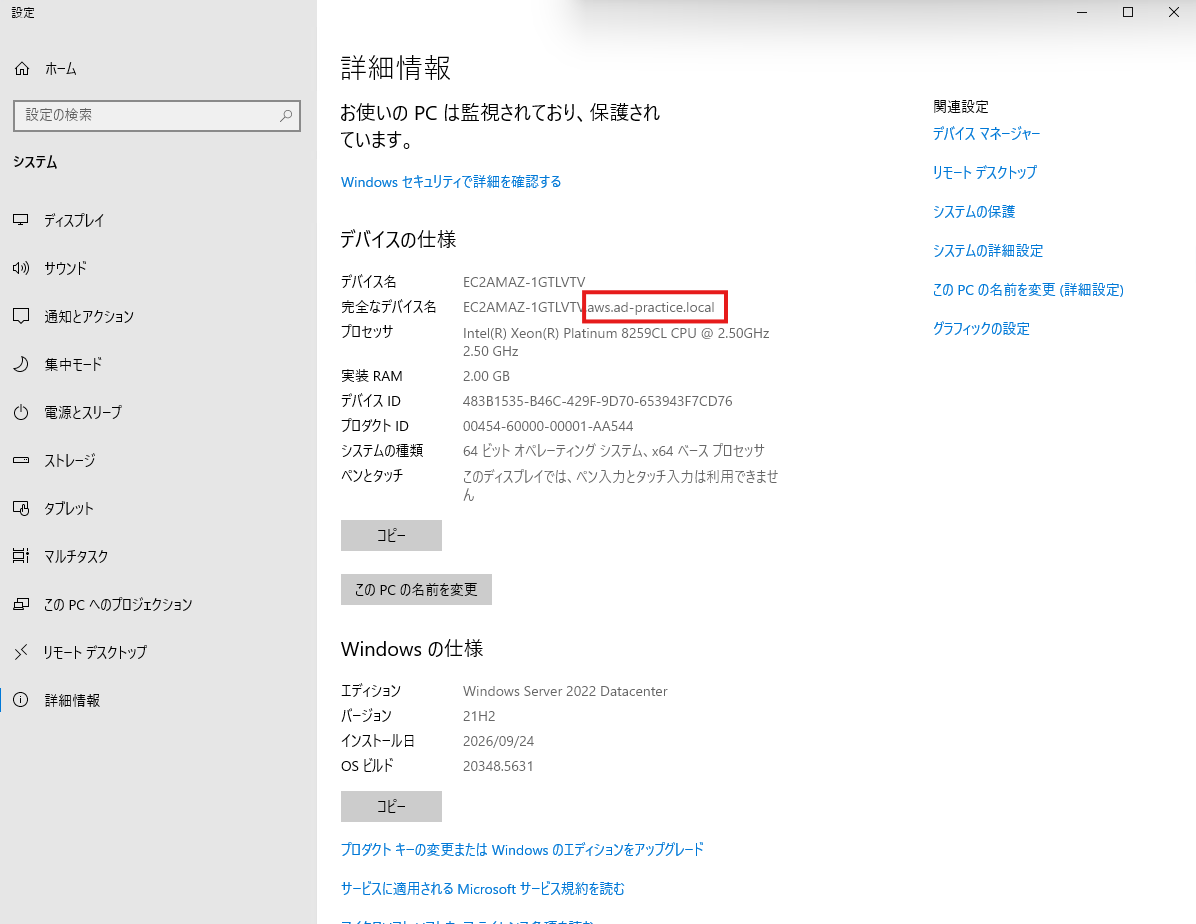This screenshot has height=924, width=1196.
Task: Open システムの保護 link
Action: click(x=974, y=212)
